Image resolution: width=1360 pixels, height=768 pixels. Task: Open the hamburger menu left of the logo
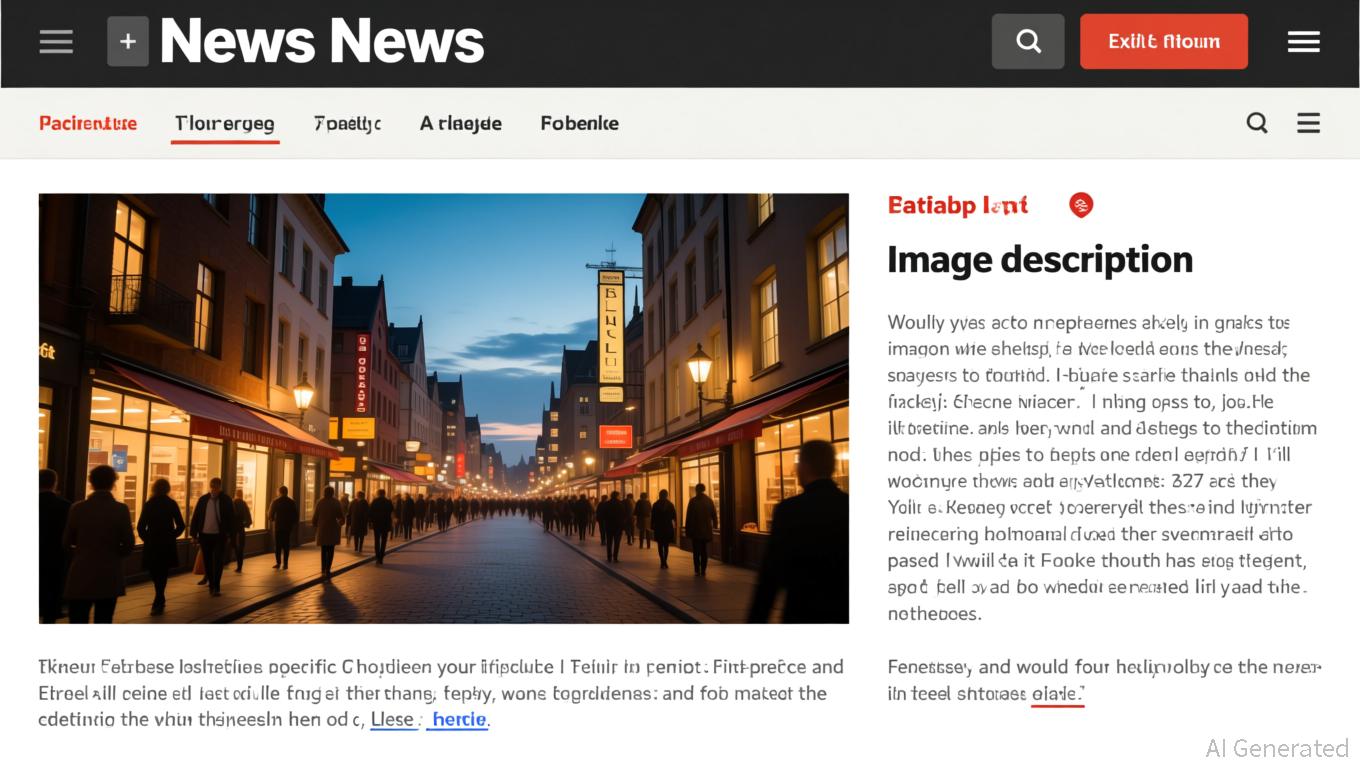(56, 42)
